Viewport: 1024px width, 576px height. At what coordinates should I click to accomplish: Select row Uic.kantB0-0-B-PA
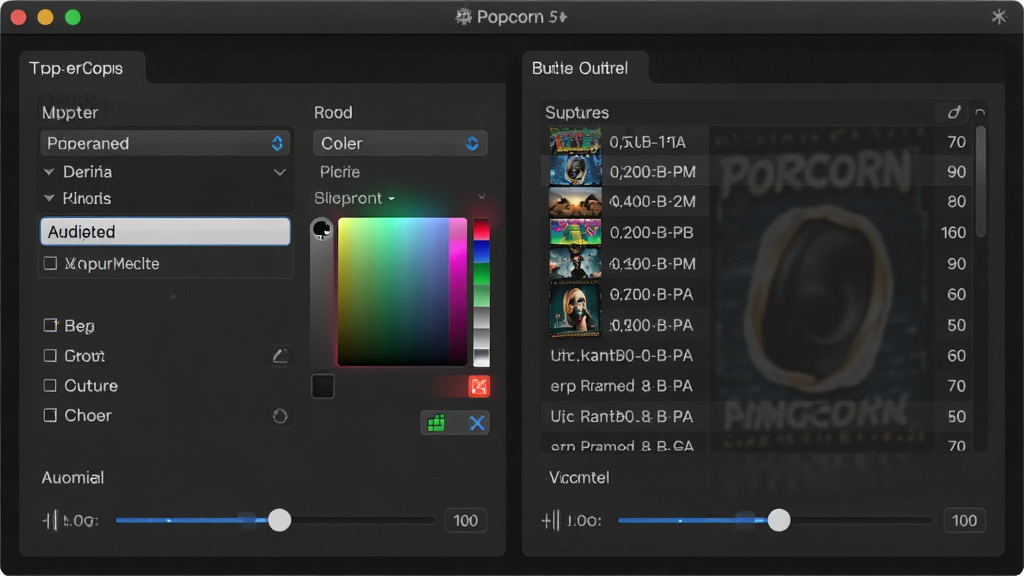pyautogui.click(x=757, y=355)
